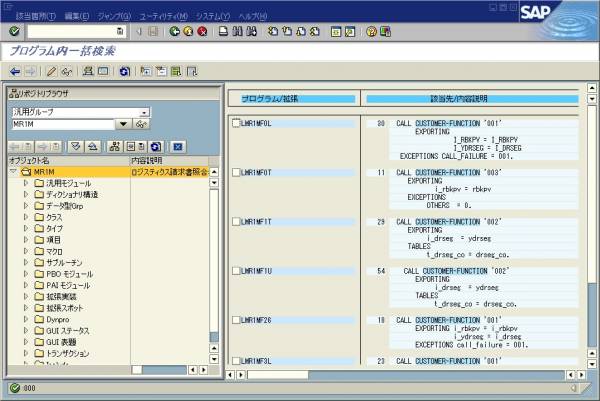The height and width of the screenshot is (401, 600).
Task: Open the システム(Y) menu
Action: point(211,16)
